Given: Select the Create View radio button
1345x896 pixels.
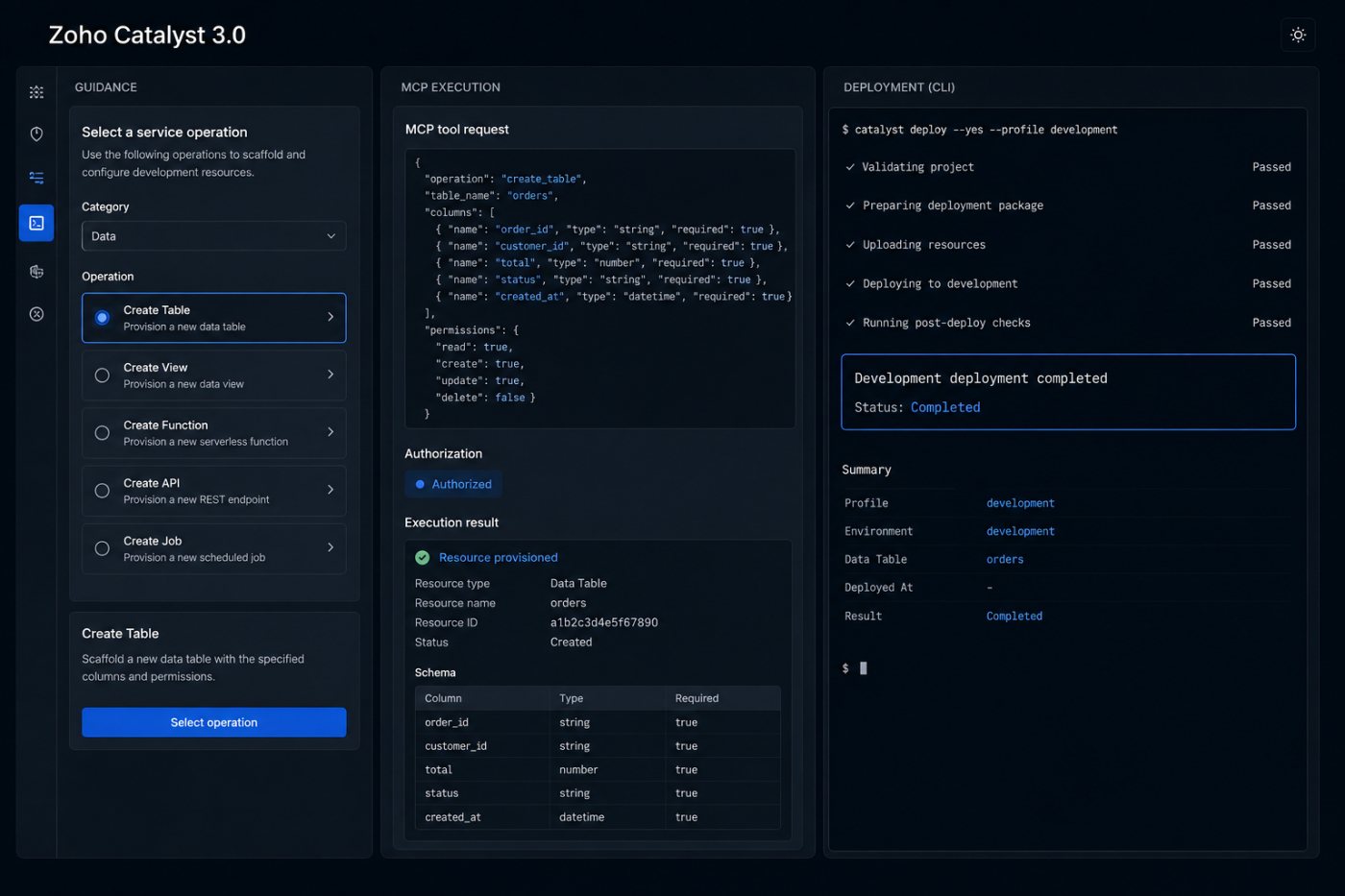Looking at the screenshot, I should pyautogui.click(x=102, y=375).
